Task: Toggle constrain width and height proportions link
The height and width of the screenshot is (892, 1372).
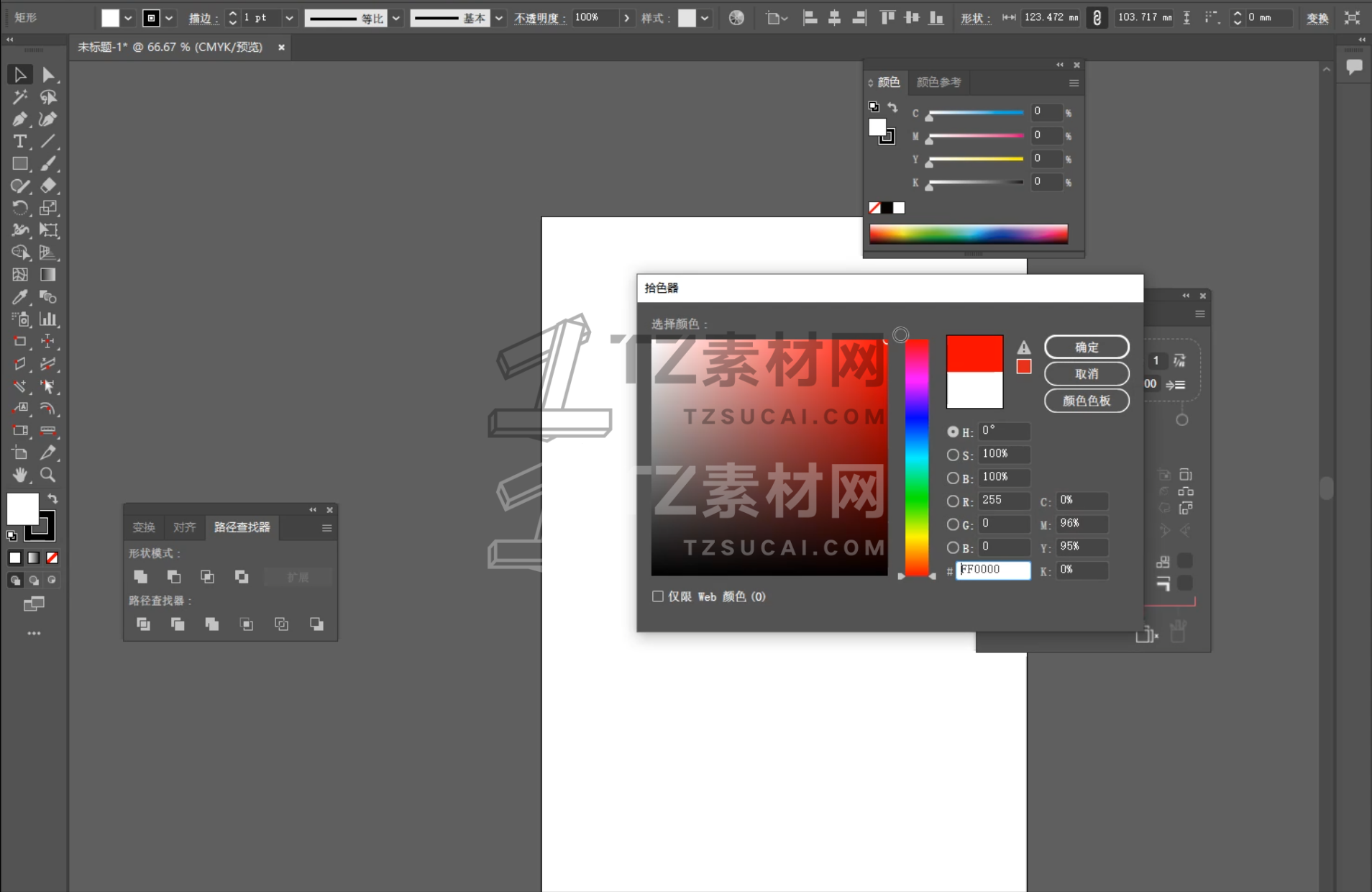Action: pos(1097,18)
